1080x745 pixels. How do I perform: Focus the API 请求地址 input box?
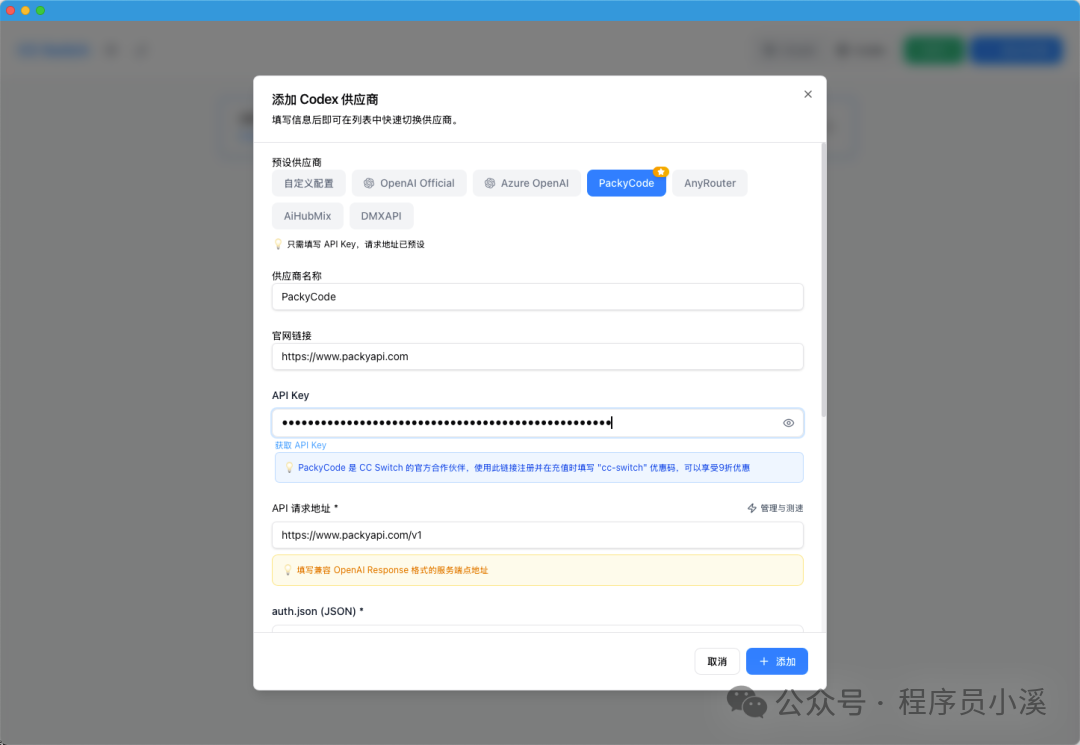(x=537, y=535)
